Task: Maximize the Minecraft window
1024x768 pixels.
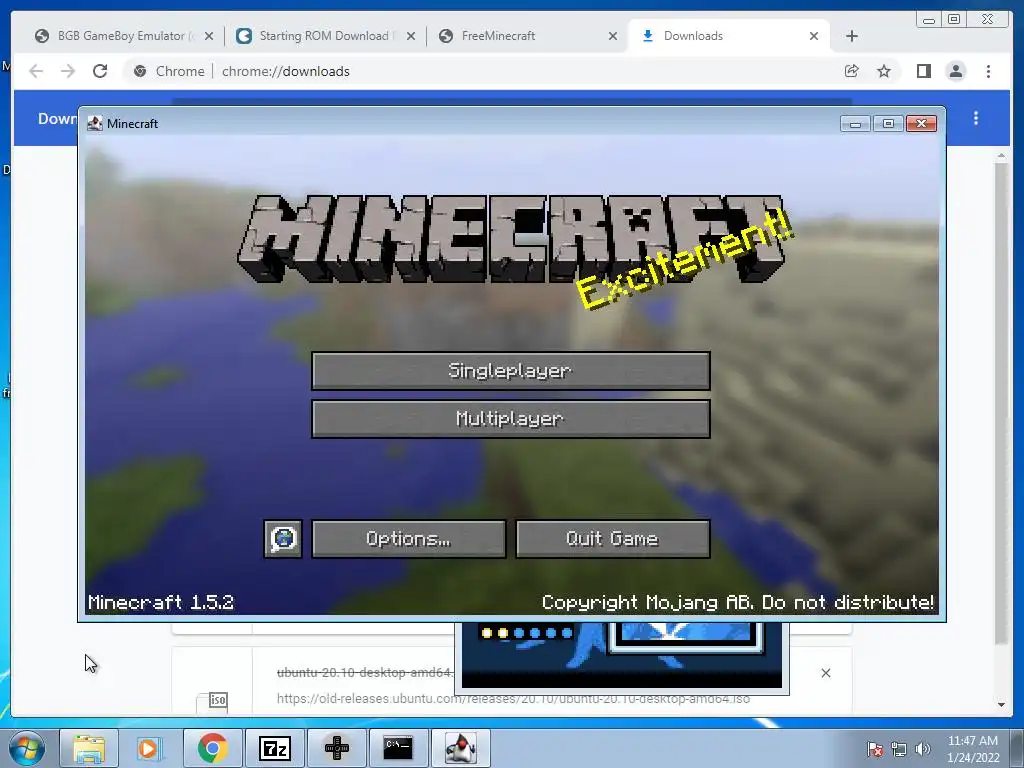Action: tap(888, 123)
